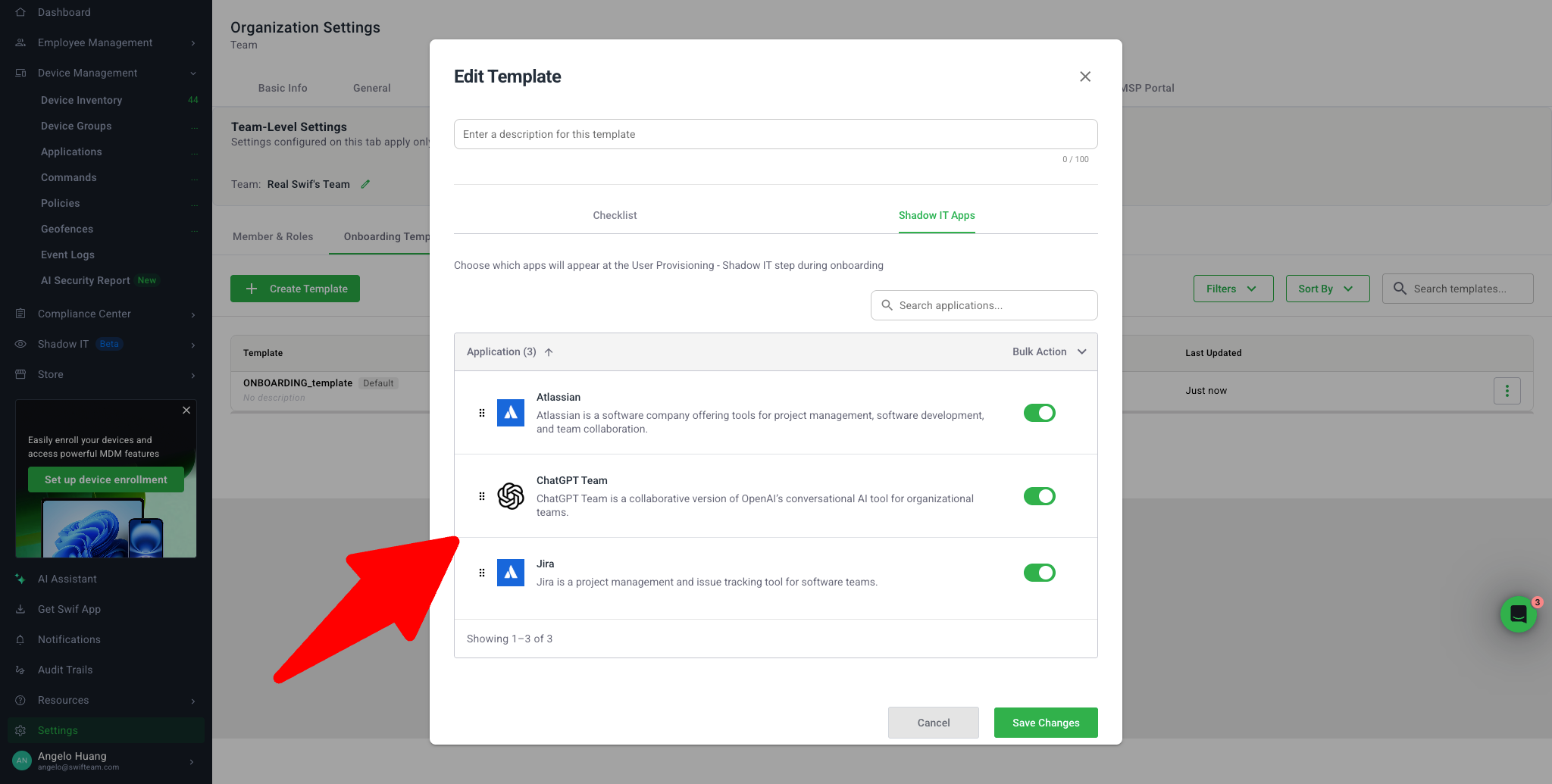Select the Shadow IT Apps tab
Viewport: 1552px width, 784px height.
point(937,215)
